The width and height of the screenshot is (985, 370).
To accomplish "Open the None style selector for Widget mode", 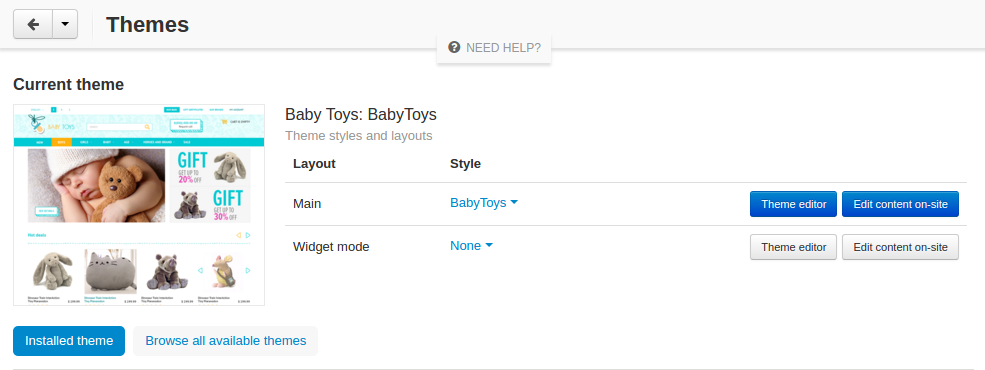I will pos(471,246).
